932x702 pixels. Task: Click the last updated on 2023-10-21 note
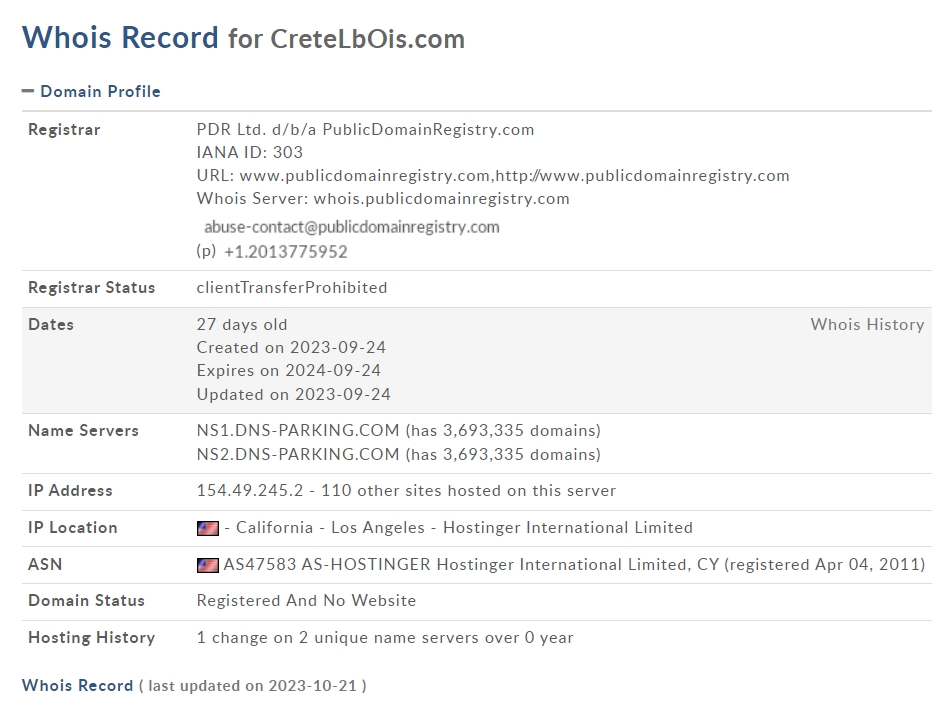pyautogui.click(x=253, y=686)
